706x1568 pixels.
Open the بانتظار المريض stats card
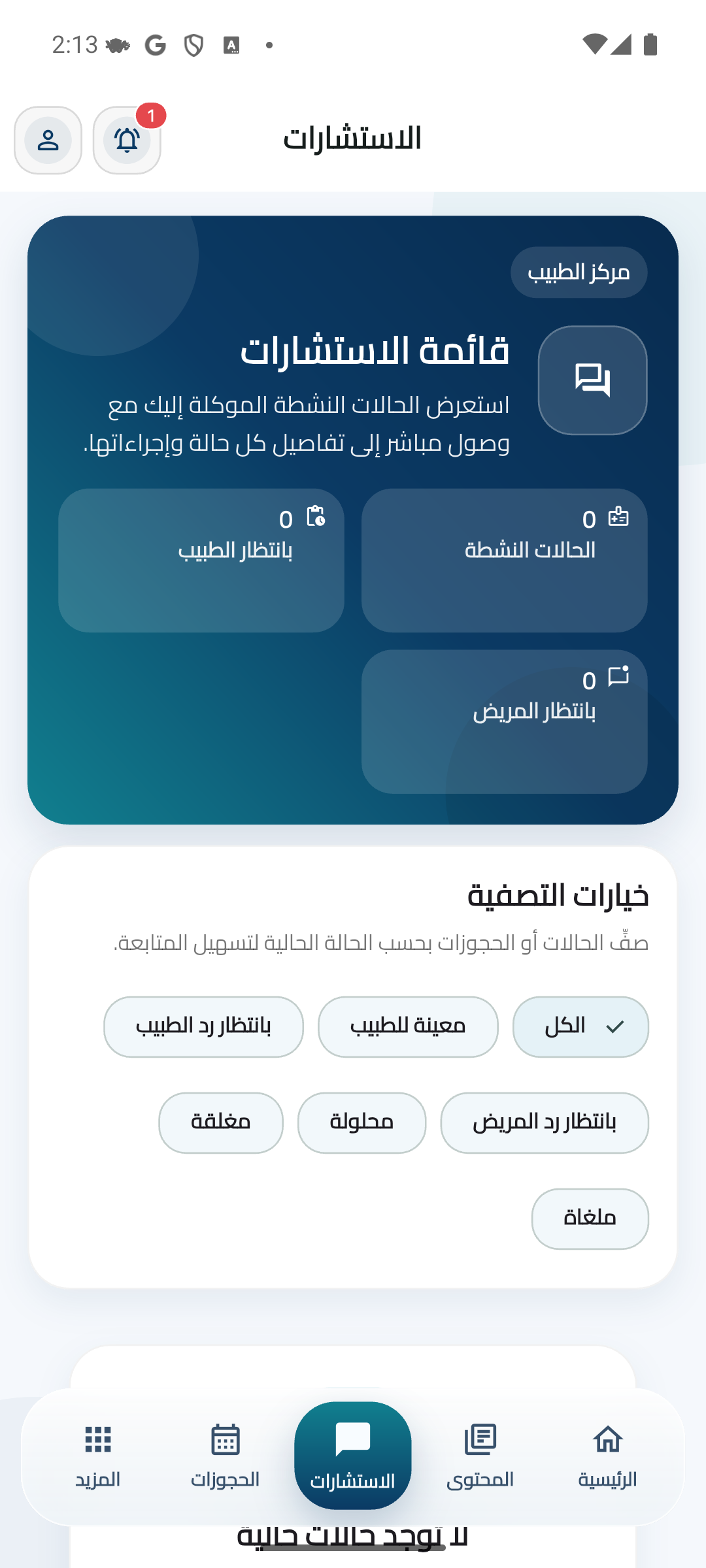[x=504, y=721]
